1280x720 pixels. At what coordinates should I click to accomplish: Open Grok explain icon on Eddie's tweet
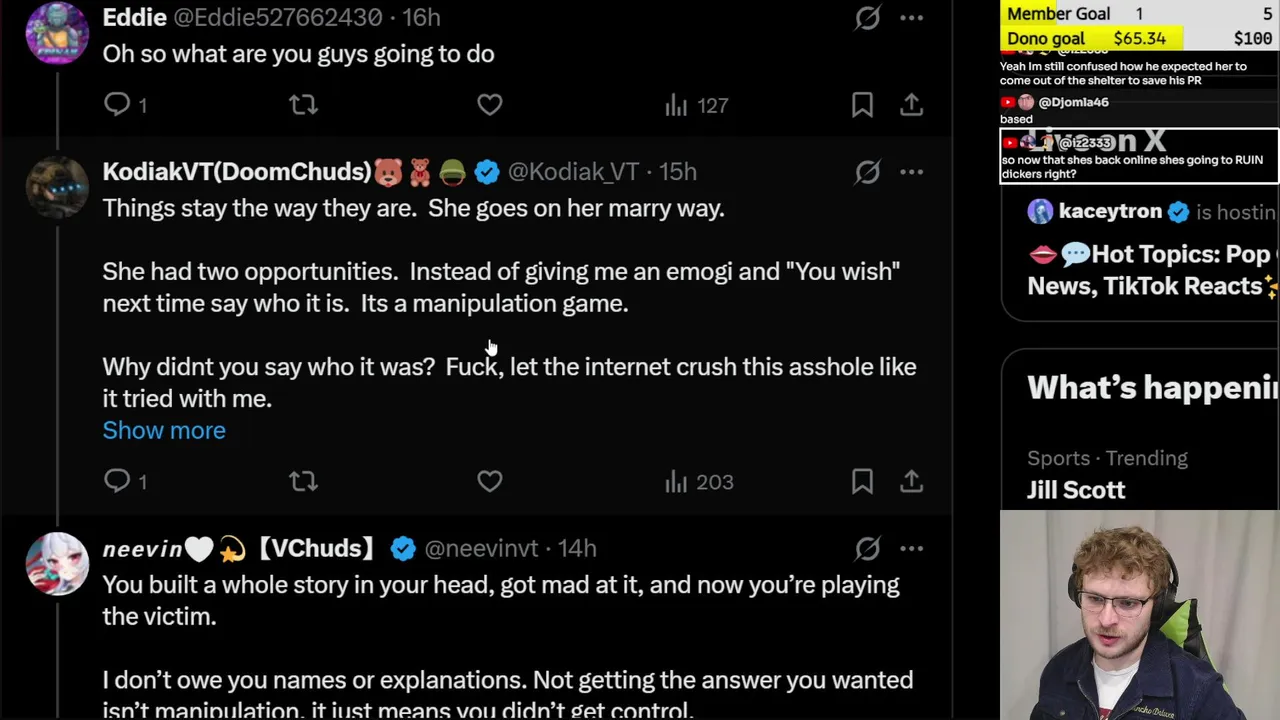[x=867, y=17]
